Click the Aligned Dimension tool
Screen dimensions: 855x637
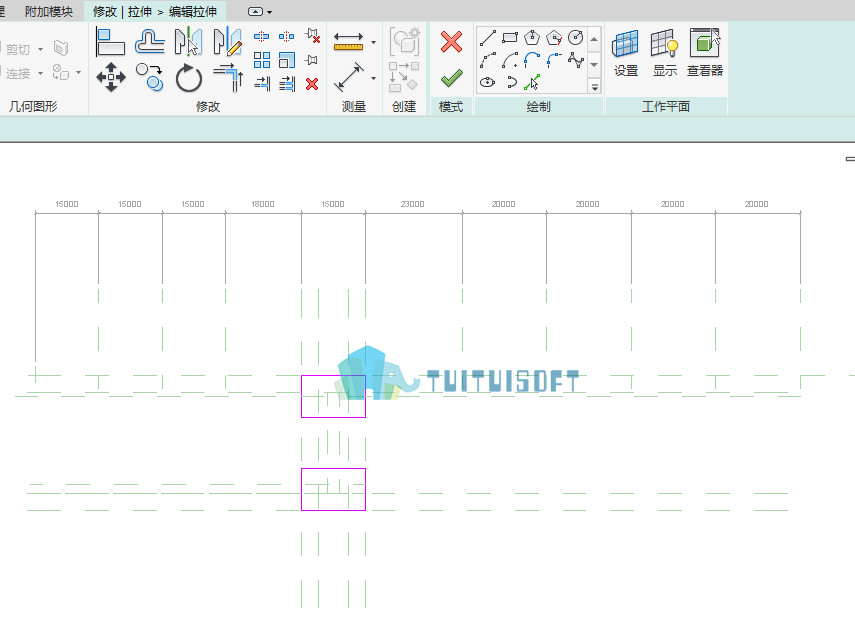point(348,77)
